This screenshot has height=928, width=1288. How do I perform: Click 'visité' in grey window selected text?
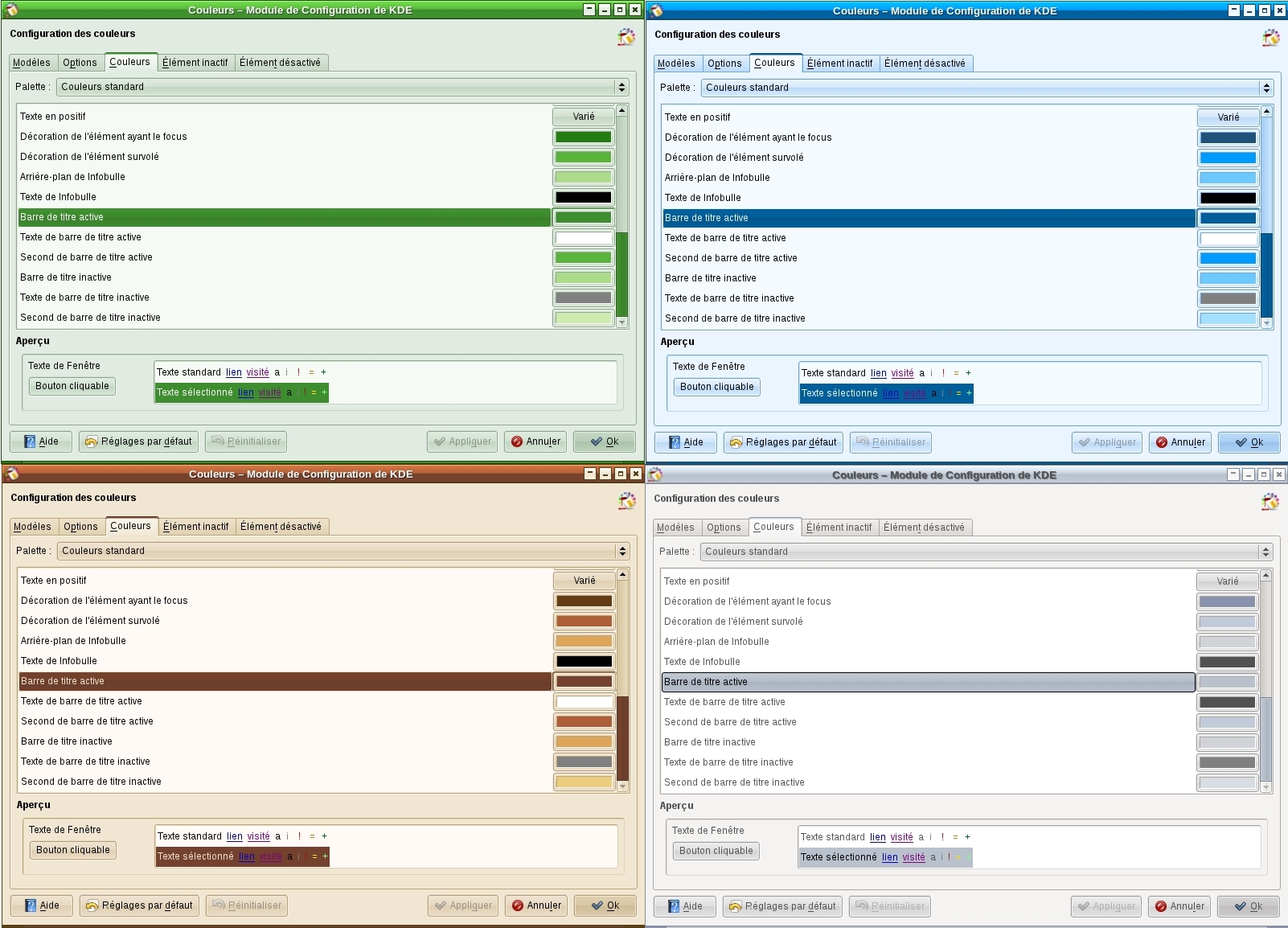tap(913, 857)
